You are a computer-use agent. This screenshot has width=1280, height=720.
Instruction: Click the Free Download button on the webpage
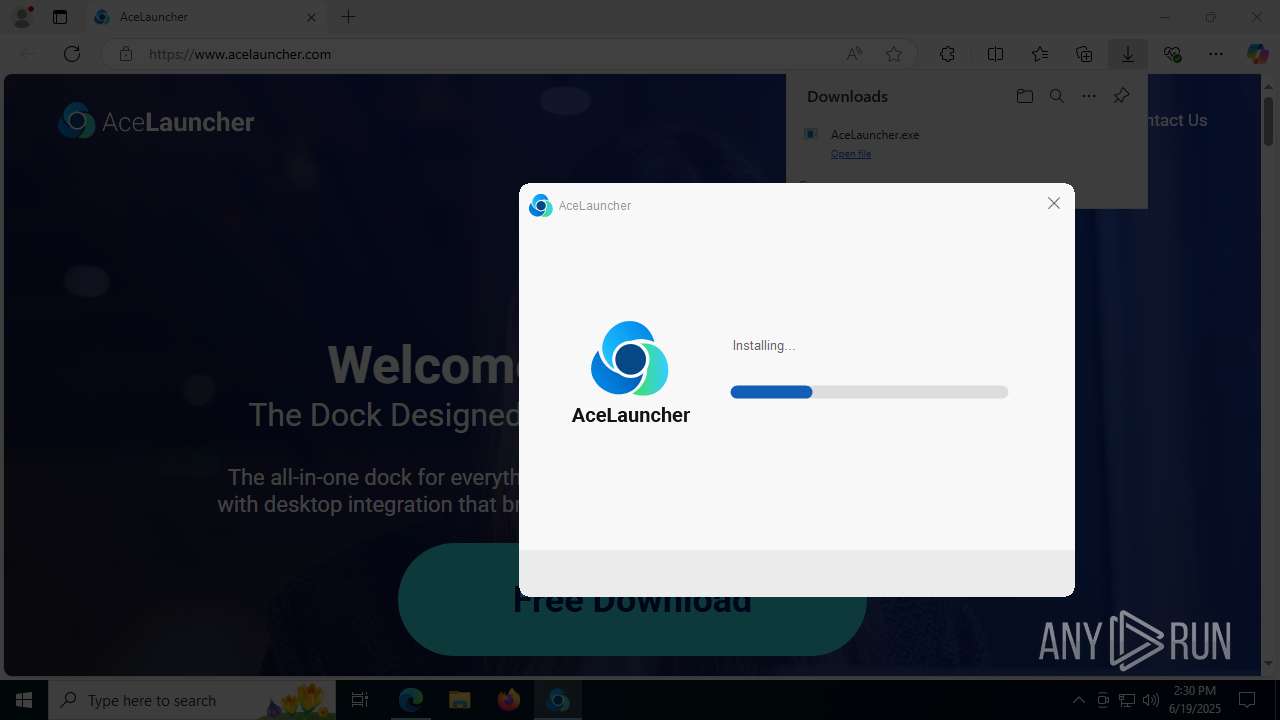[x=632, y=600]
